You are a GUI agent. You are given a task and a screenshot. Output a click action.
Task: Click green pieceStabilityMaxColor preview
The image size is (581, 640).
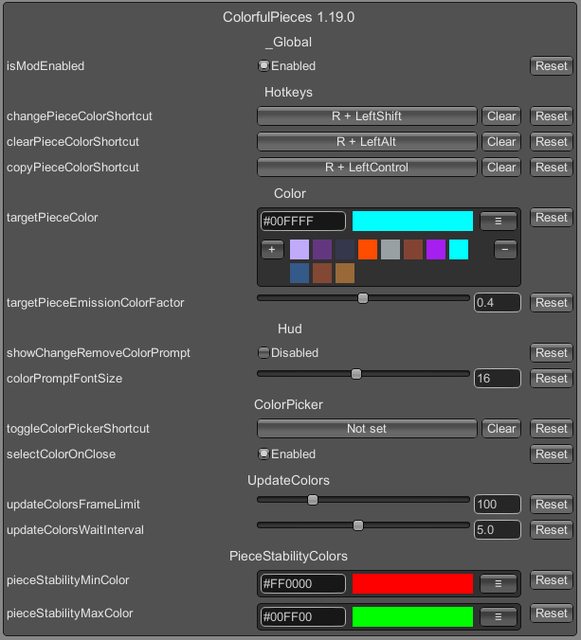click(412, 617)
